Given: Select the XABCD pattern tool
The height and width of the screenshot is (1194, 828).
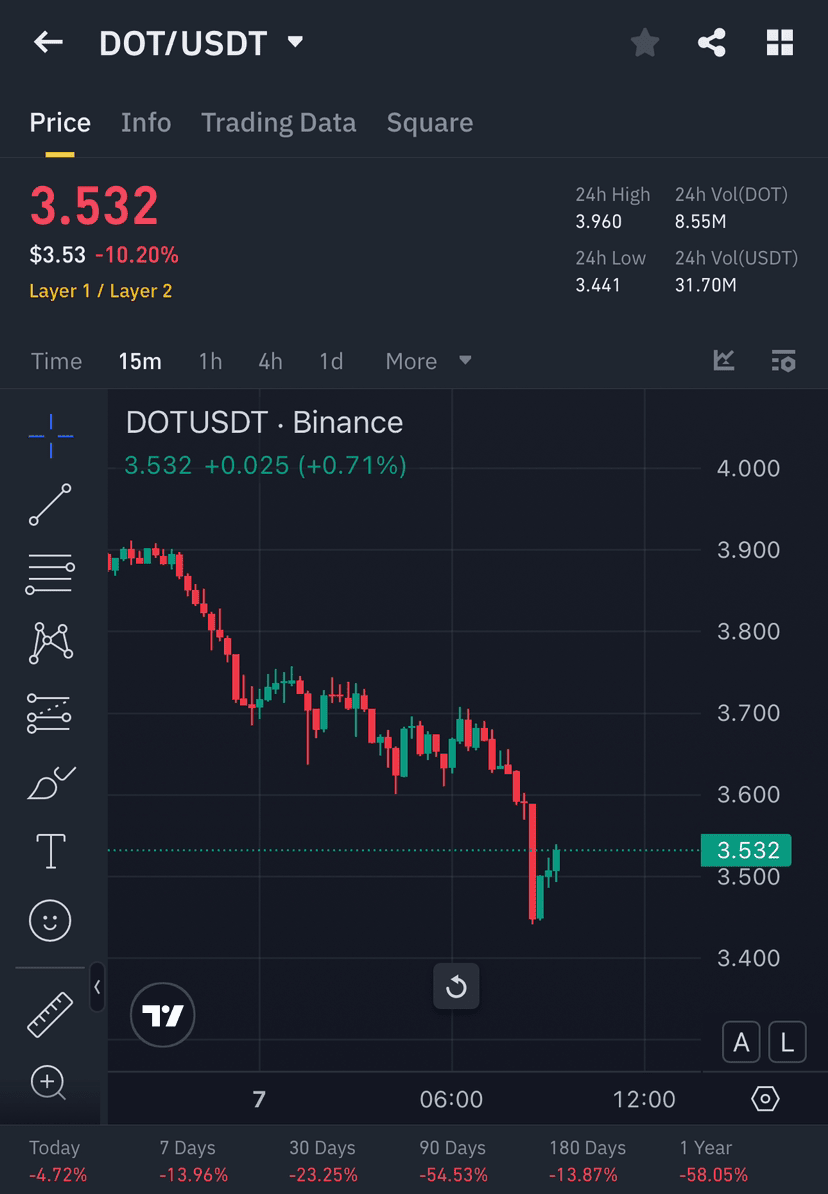Looking at the screenshot, I should click(x=50, y=643).
